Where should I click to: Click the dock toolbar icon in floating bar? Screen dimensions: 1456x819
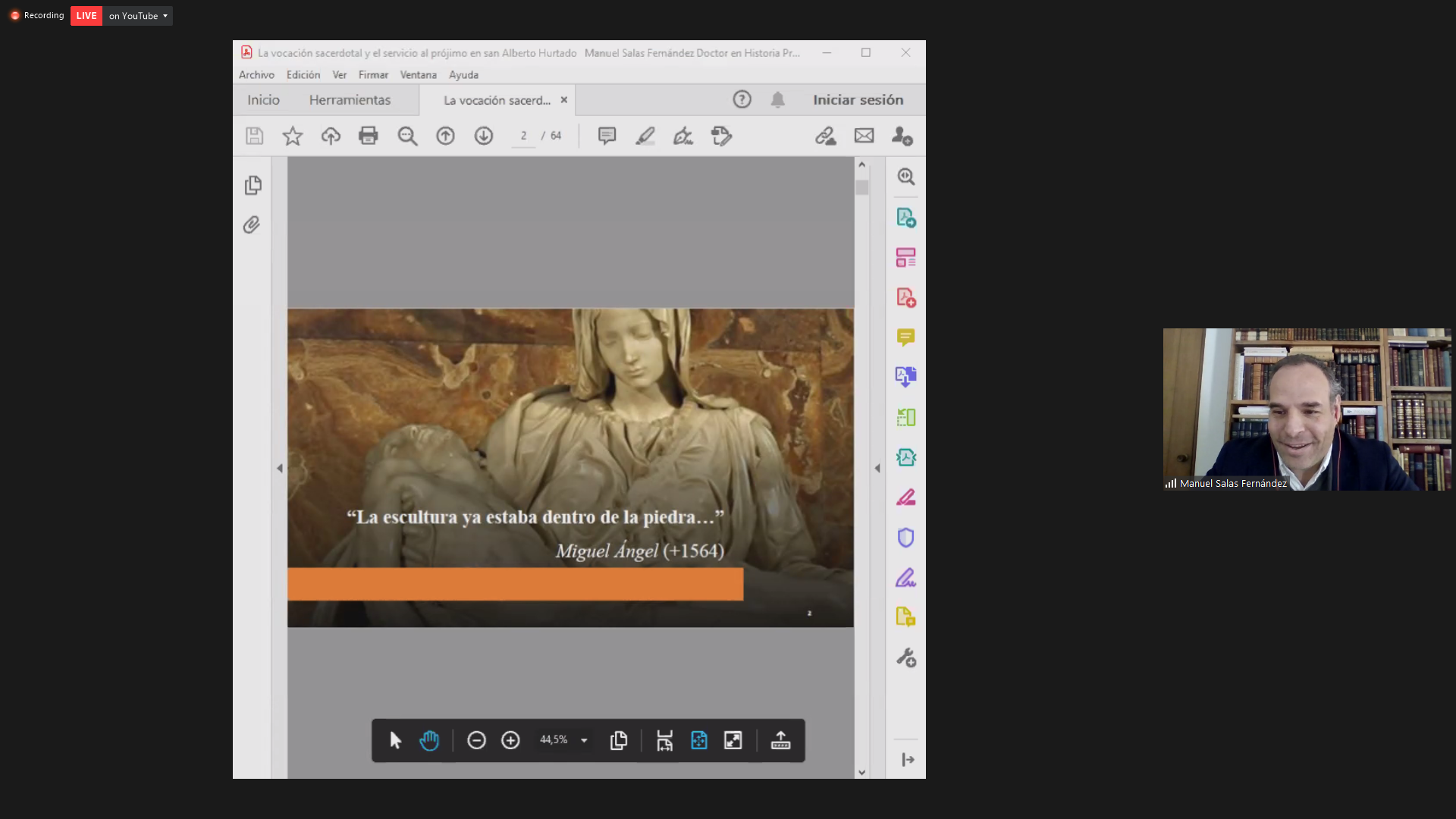click(780, 740)
